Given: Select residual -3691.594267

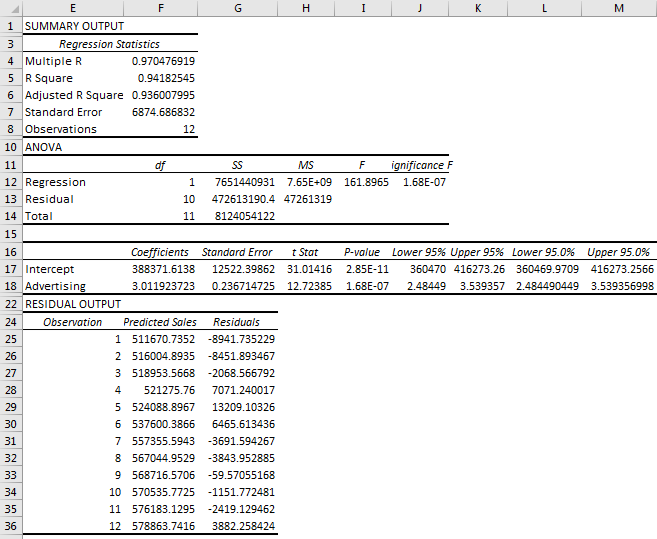Looking at the screenshot, I should click(x=241, y=441).
